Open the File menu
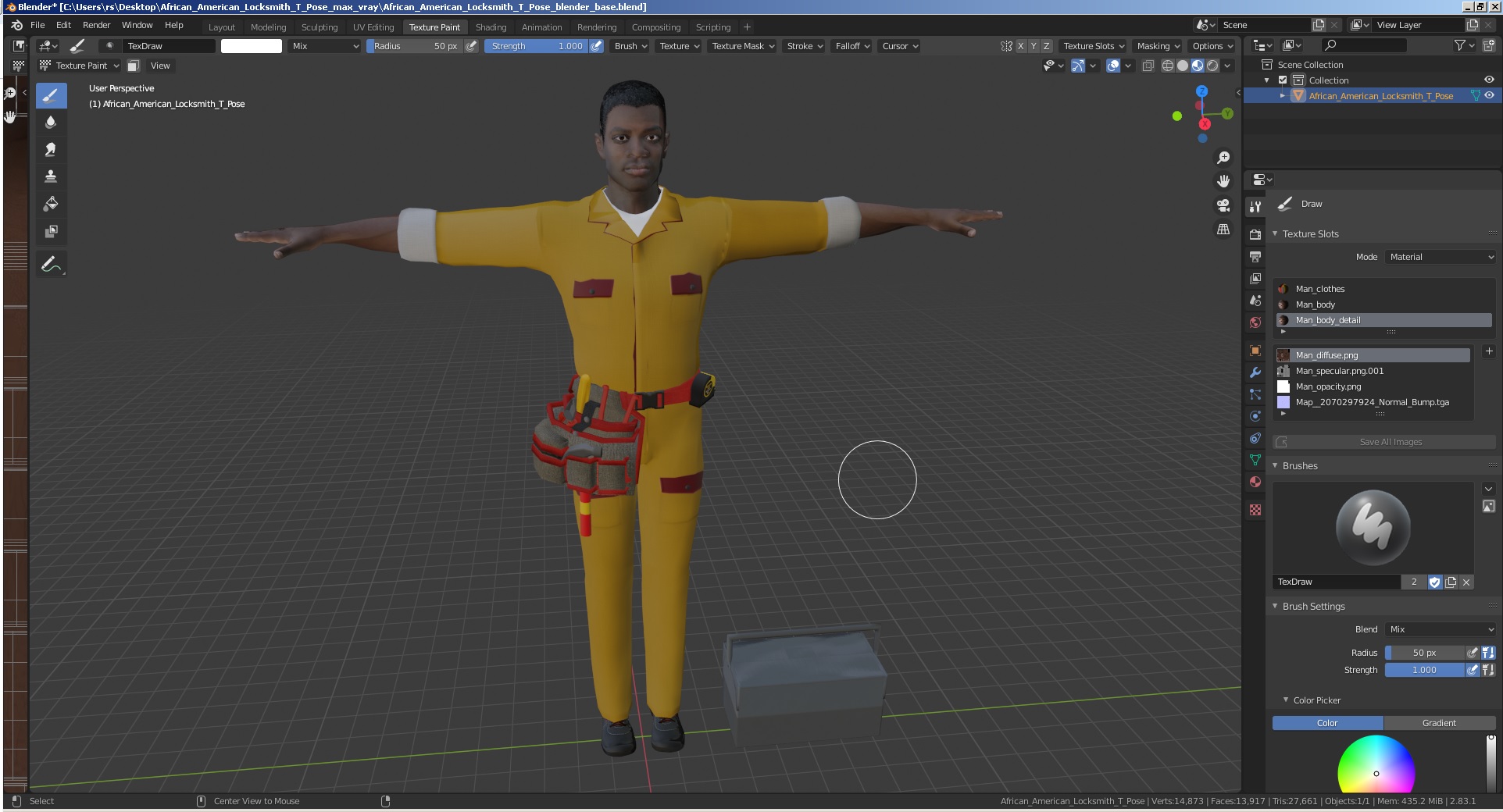The image size is (1503, 812). pos(37,25)
